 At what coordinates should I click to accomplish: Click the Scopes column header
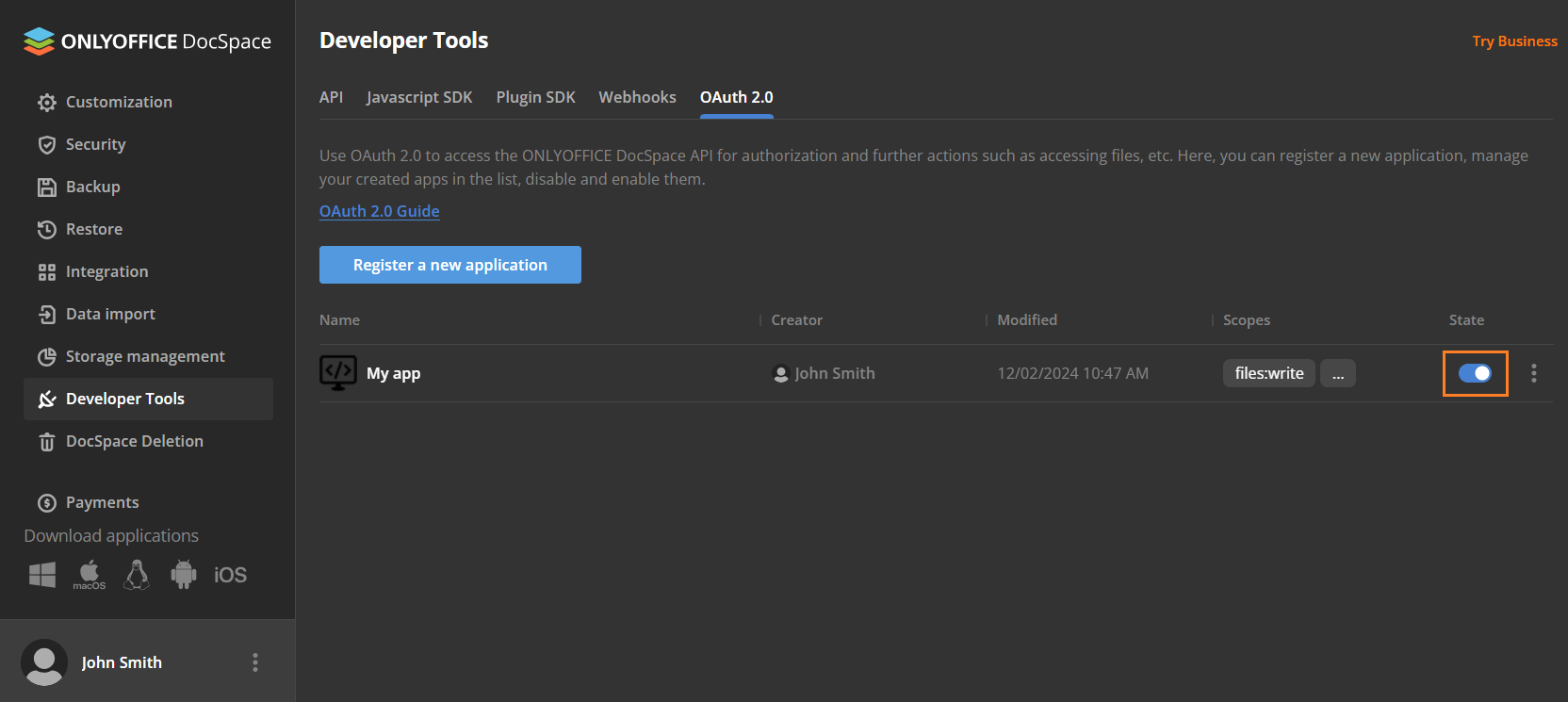pyautogui.click(x=1247, y=320)
